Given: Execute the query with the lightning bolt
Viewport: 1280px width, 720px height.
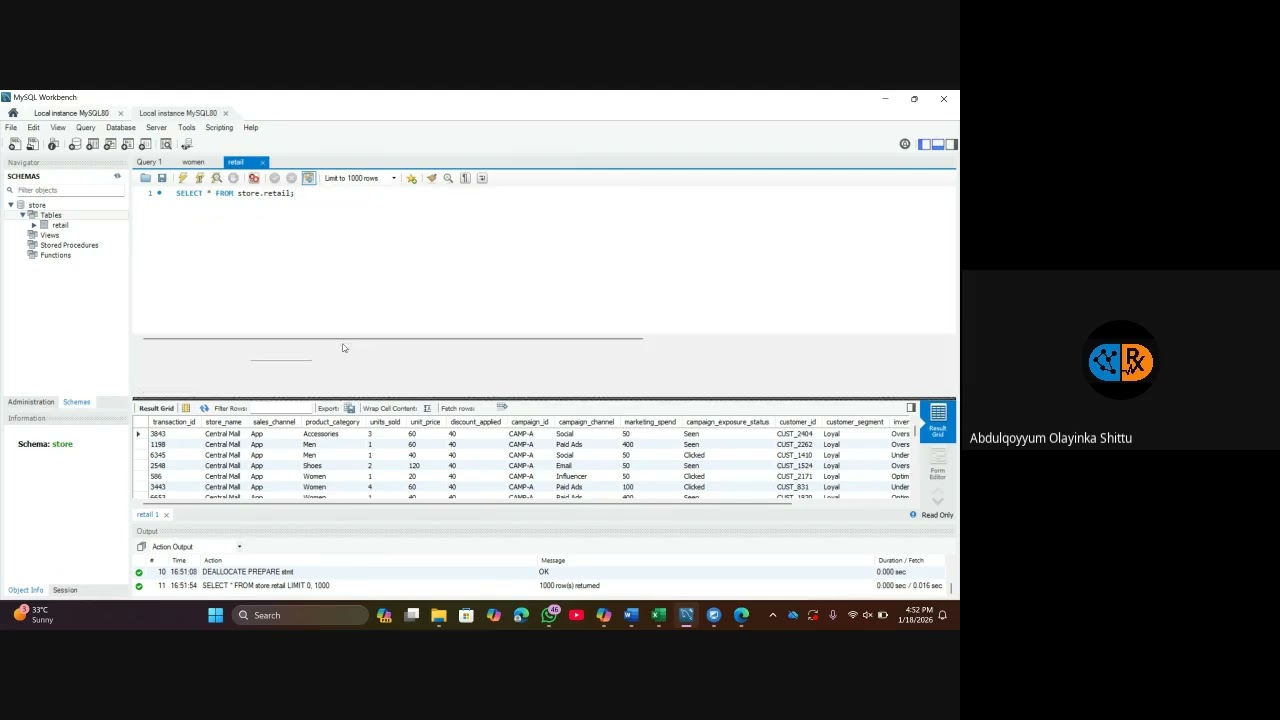Looking at the screenshot, I should 182,178.
